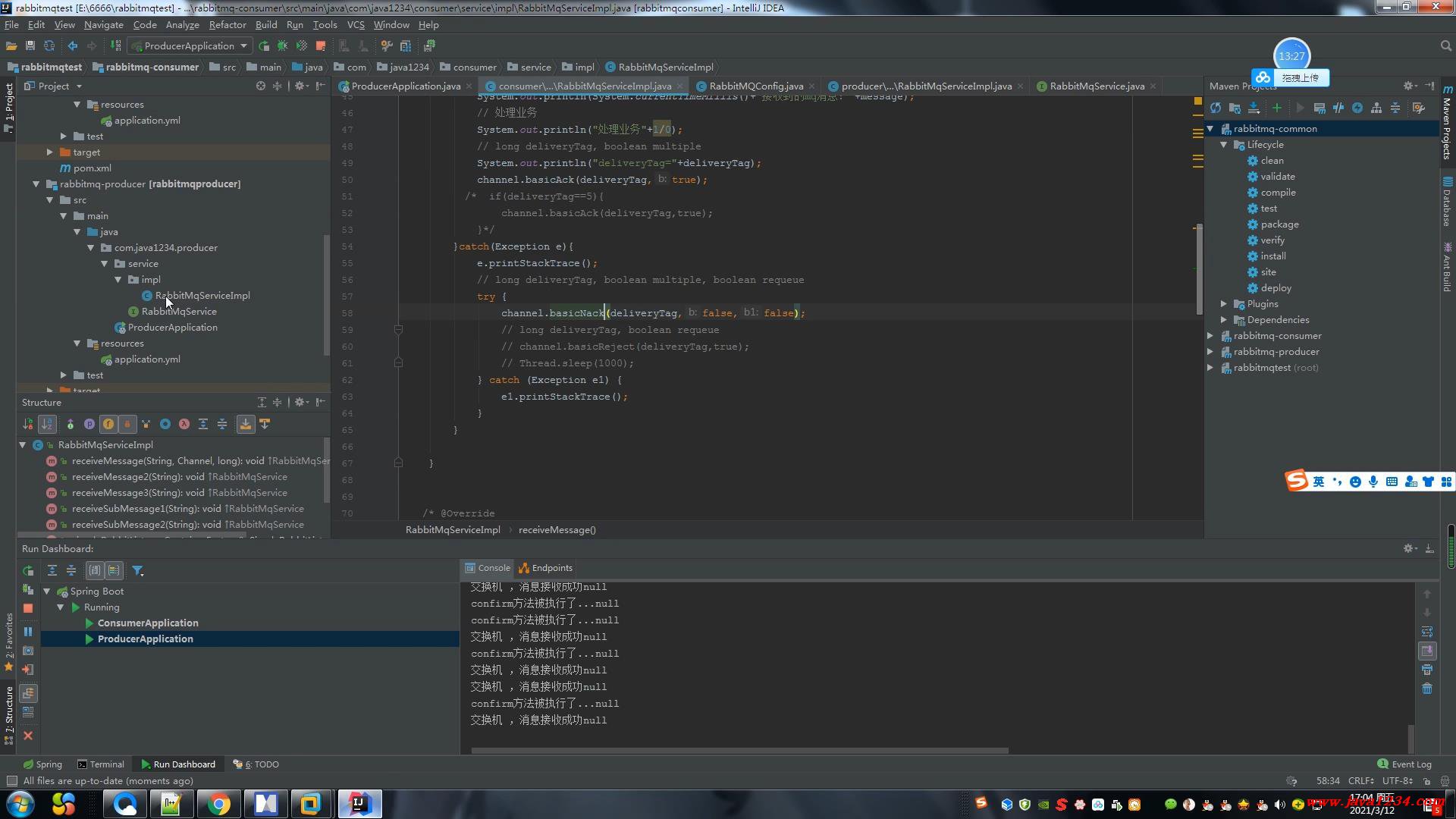This screenshot has height=819, width=1456.
Task: Click Scroll from Source target icon in Project panel
Action: click(261, 86)
